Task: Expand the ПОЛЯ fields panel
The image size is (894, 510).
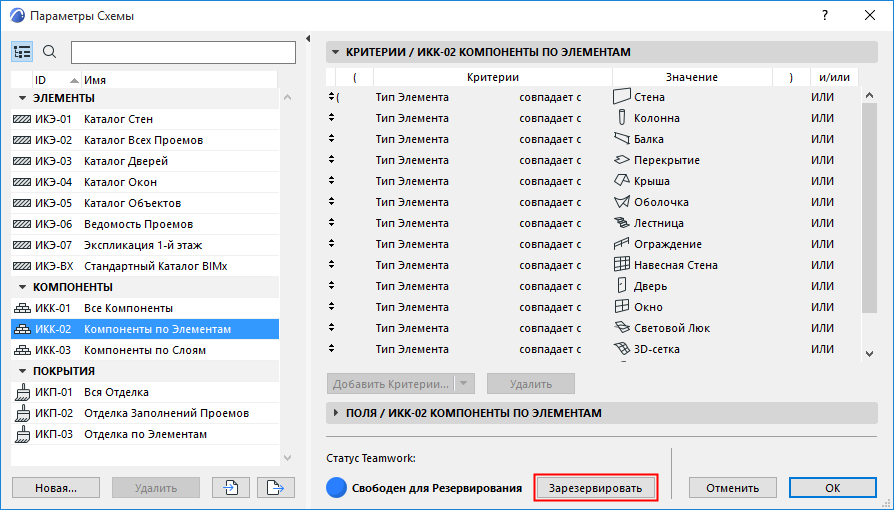Action: pyautogui.click(x=335, y=412)
